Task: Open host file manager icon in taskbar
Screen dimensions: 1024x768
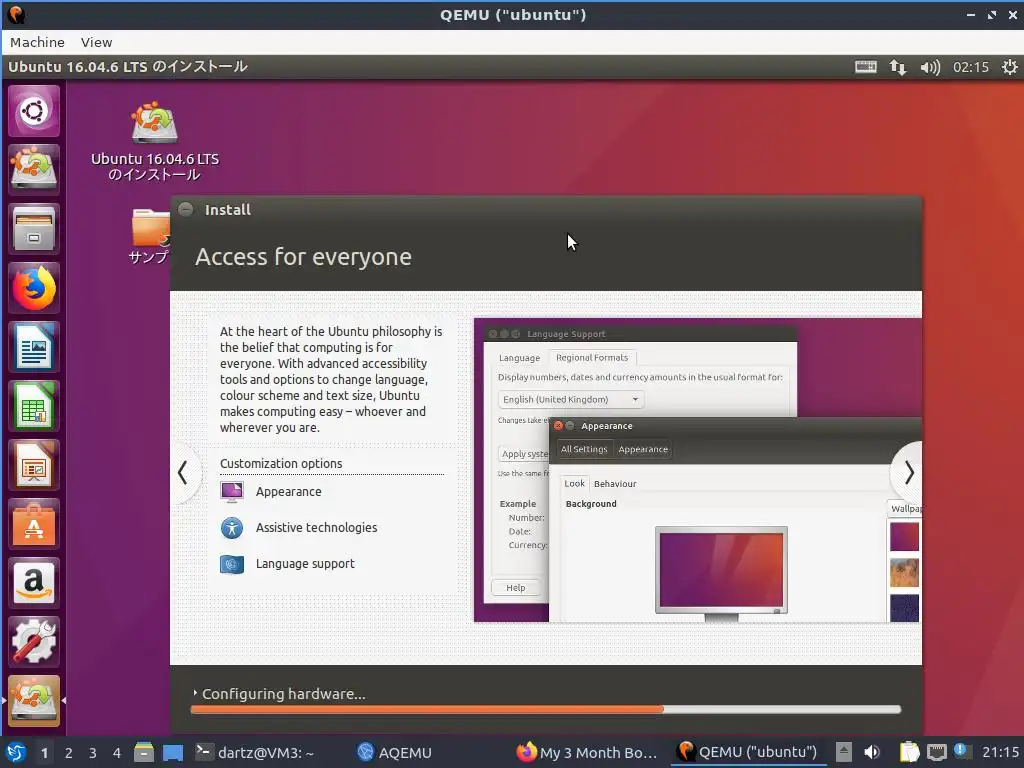Action: 143,752
